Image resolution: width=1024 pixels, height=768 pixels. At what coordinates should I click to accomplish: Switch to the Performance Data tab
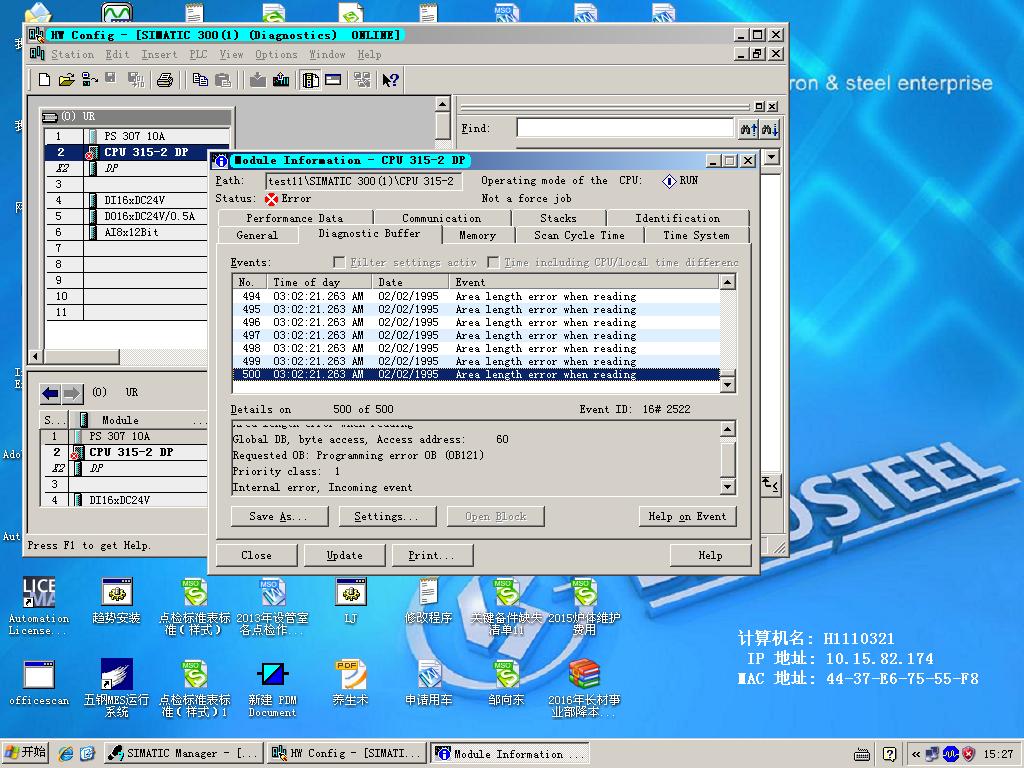point(295,218)
